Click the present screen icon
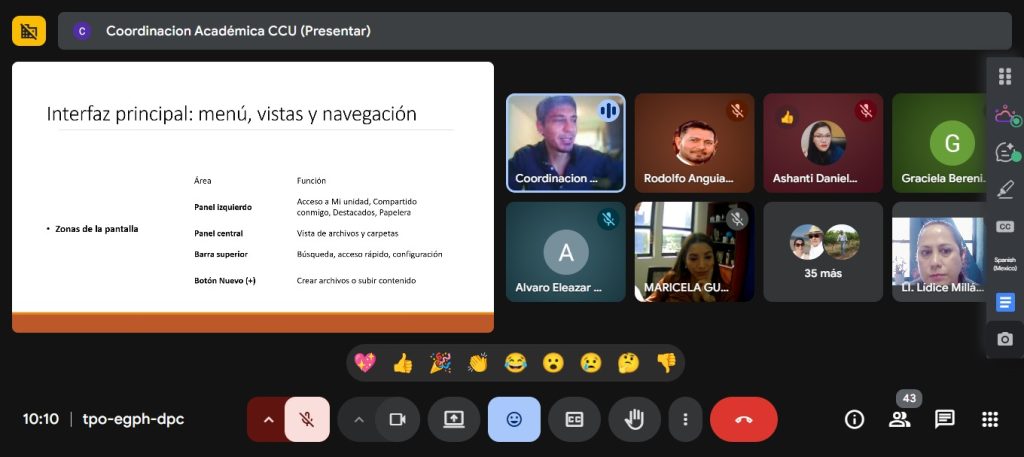 point(454,419)
